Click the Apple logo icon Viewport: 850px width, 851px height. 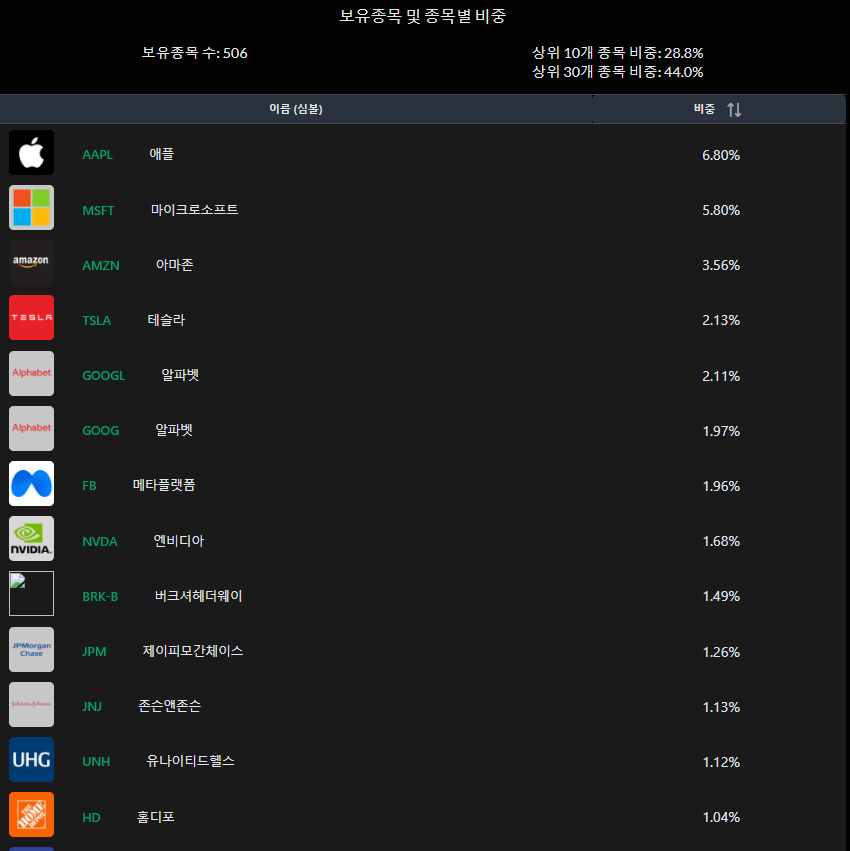[31, 153]
